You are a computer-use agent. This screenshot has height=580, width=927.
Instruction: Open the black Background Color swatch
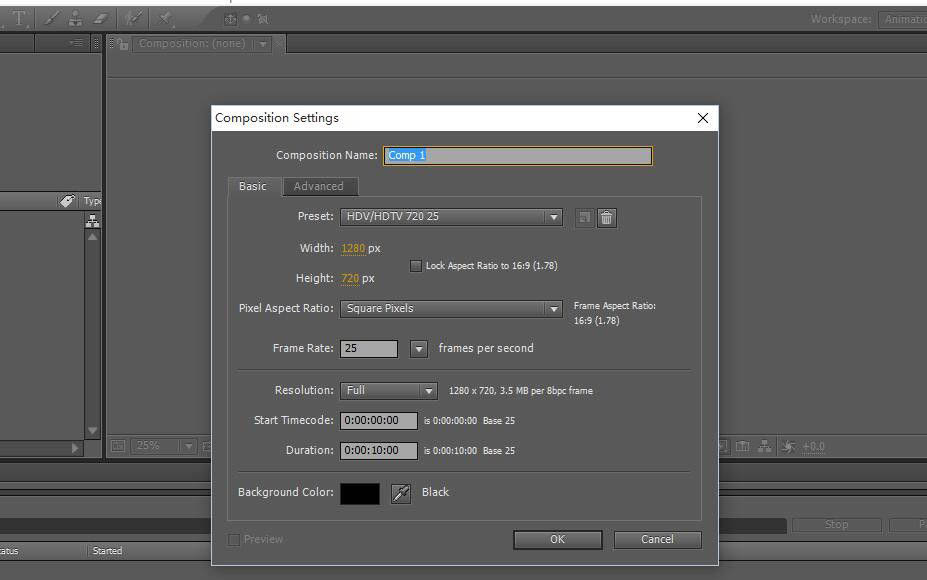pos(360,493)
